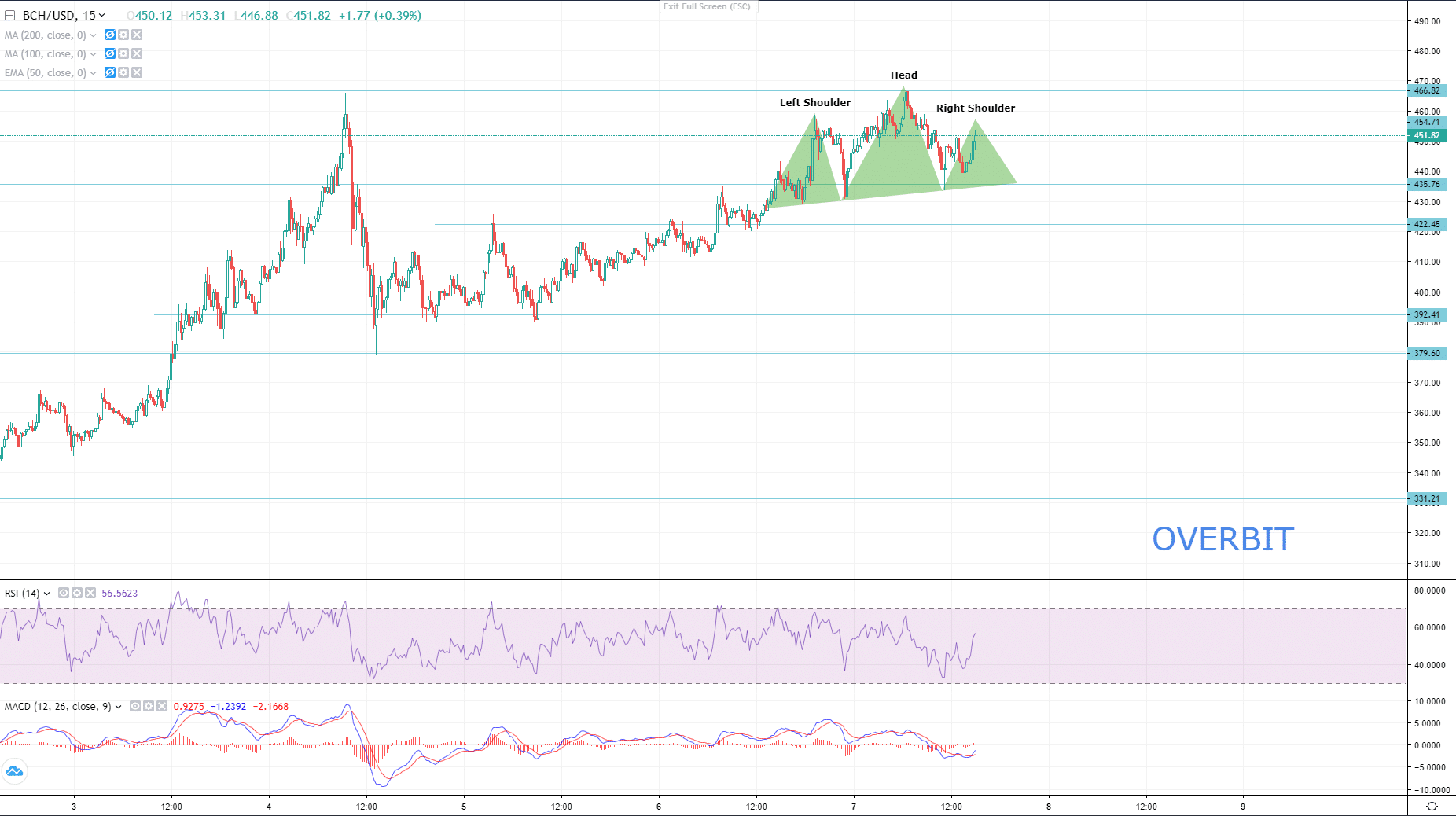
Task: Remove the MA 100 indicator
Action: 137,53
